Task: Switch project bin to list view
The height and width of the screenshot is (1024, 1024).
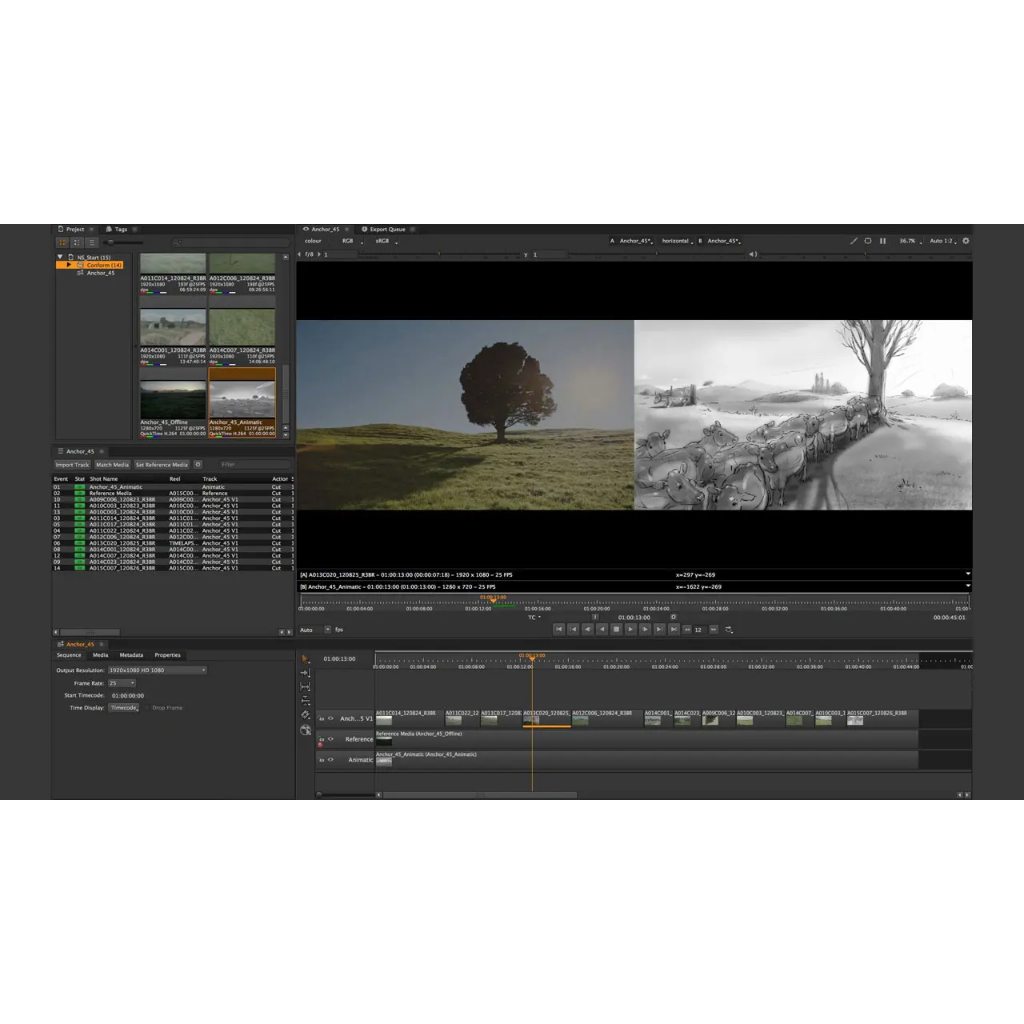Action: tap(91, 242)
